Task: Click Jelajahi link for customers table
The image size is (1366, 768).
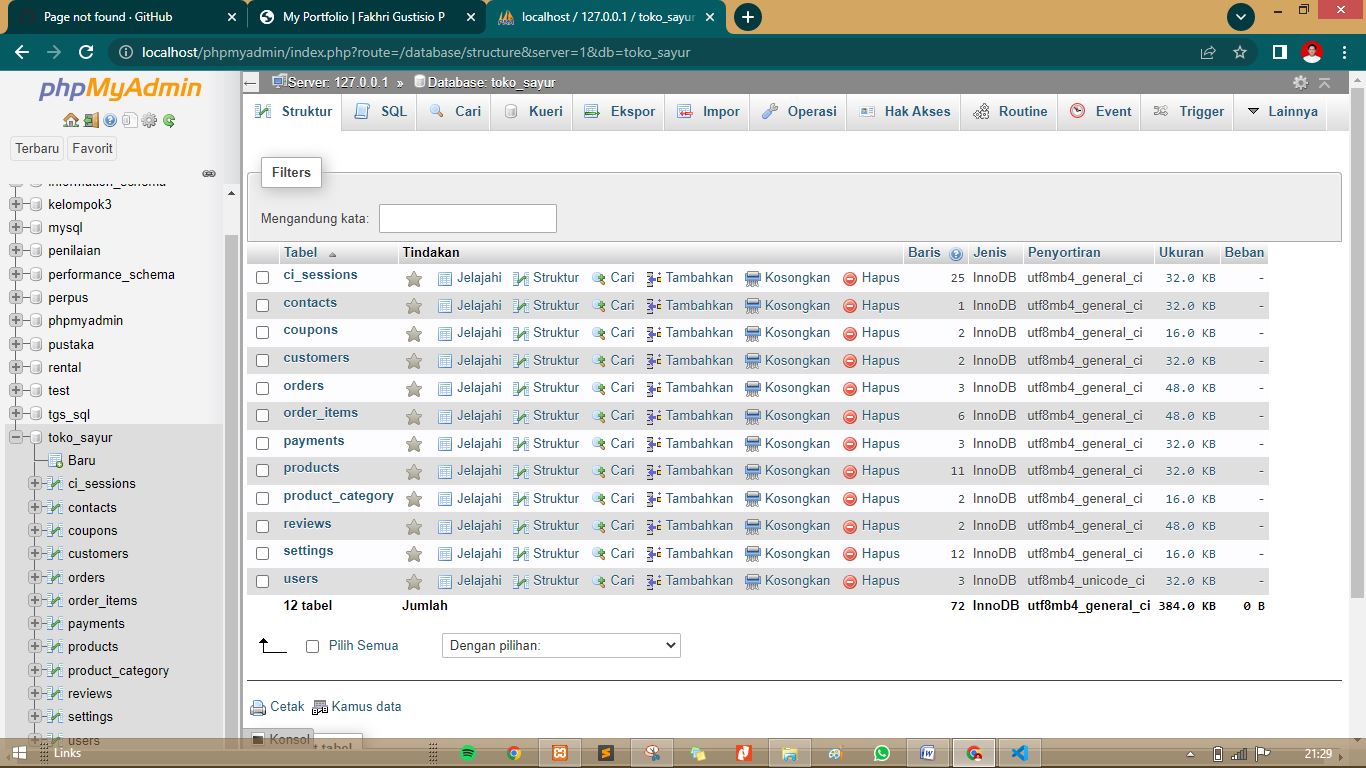Action: 479,361
